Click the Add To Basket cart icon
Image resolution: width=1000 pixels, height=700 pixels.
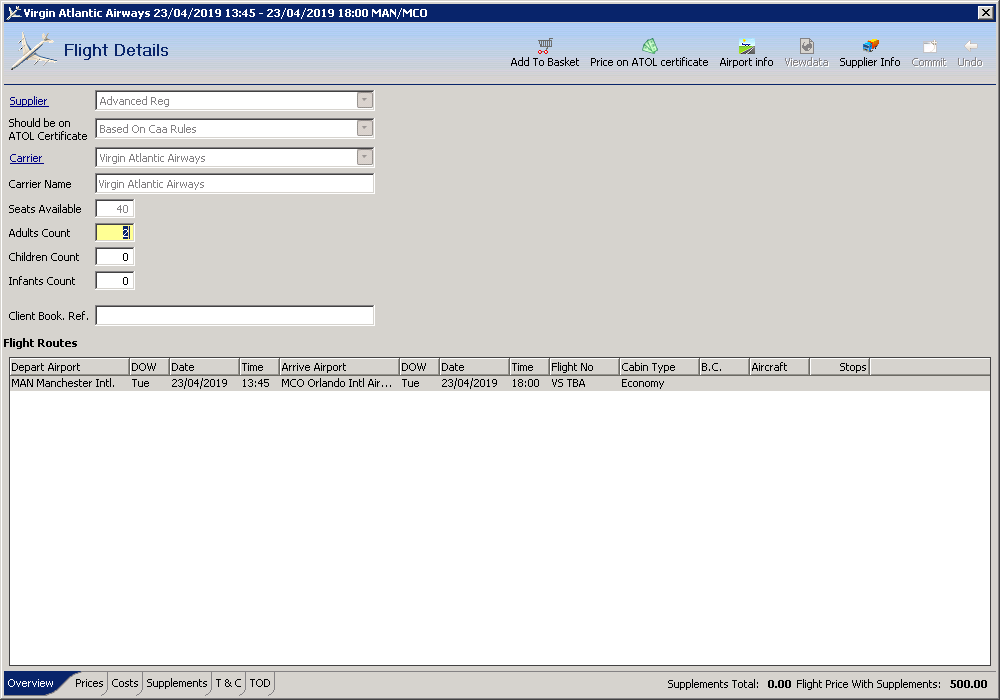(545, 46)
